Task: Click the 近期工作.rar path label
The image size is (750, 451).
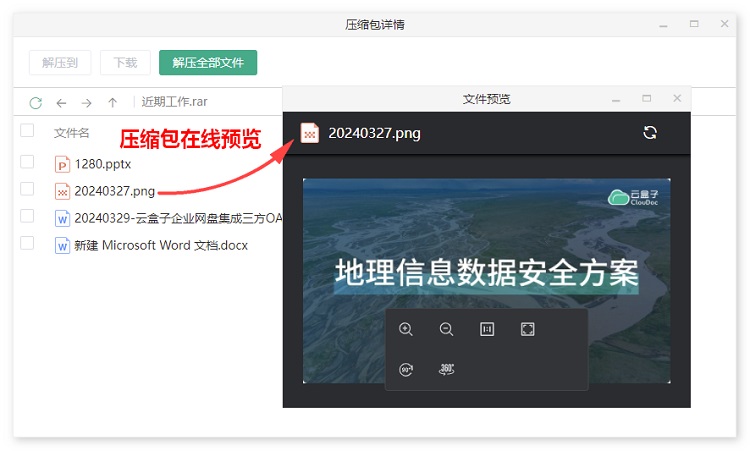Action: tap(175, 102)
